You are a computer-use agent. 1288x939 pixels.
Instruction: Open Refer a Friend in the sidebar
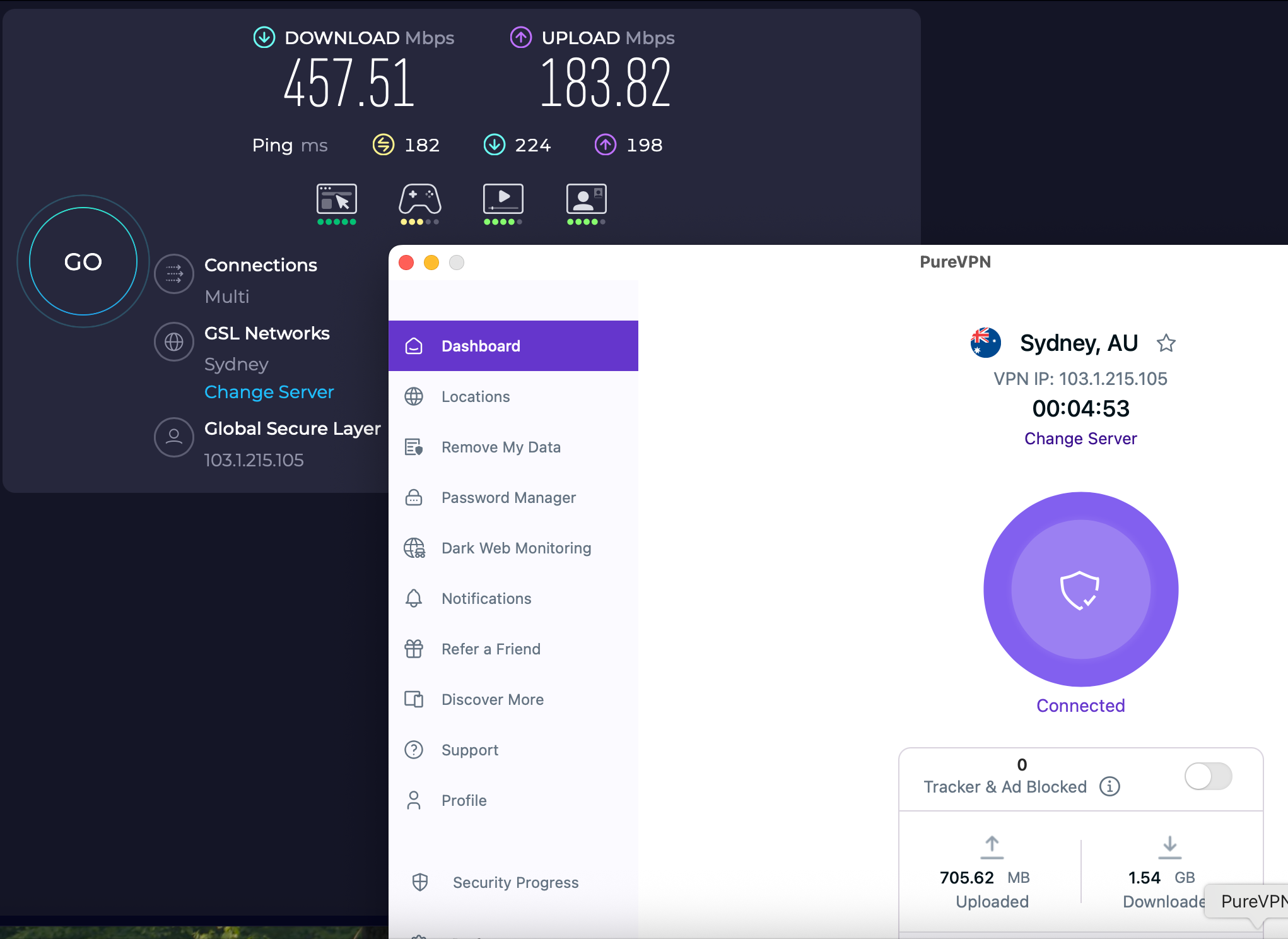513,649
